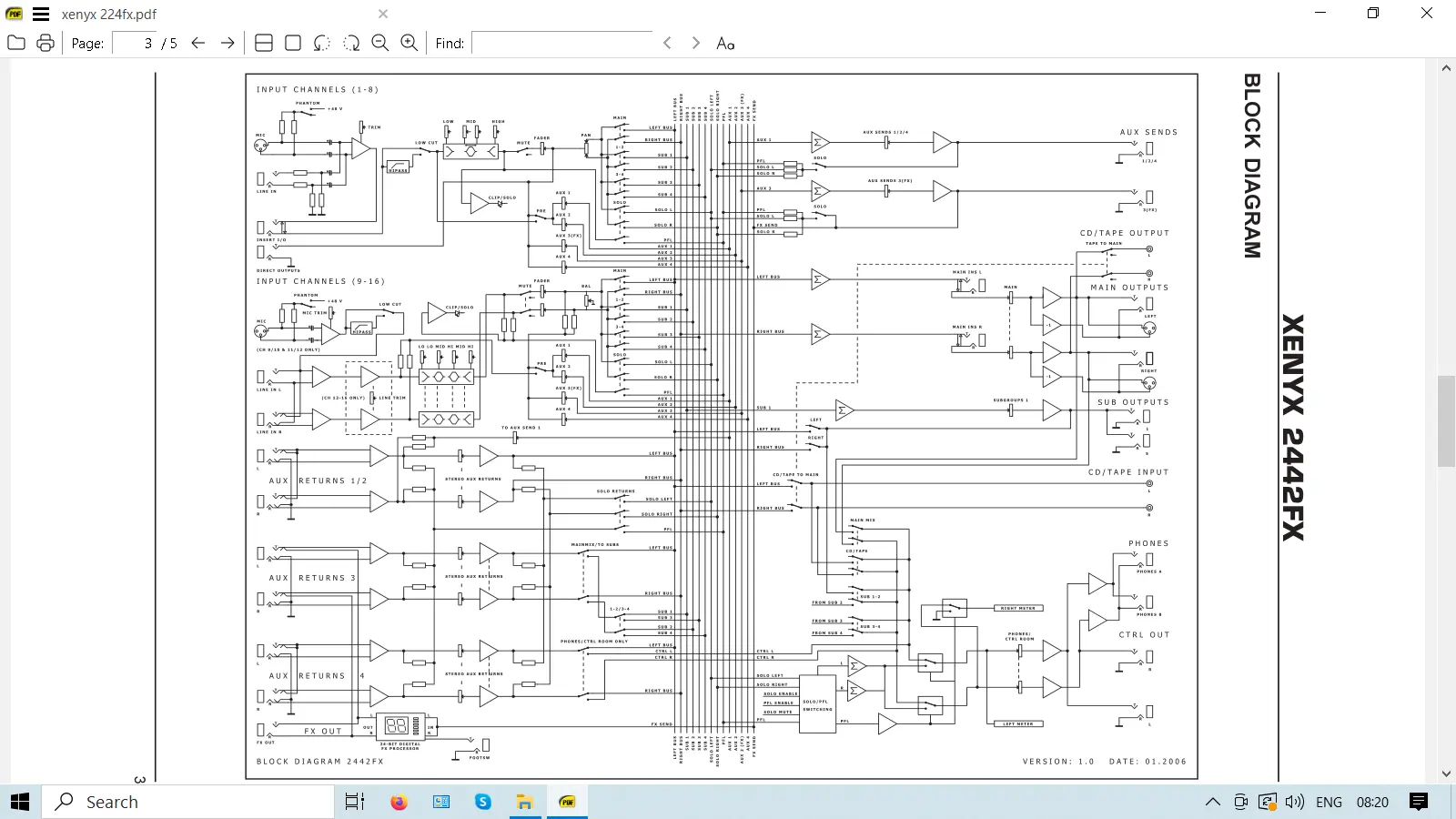The image size is (1456, 819).
Task: Jump to previous find result
Action: [x=667, y=43]
